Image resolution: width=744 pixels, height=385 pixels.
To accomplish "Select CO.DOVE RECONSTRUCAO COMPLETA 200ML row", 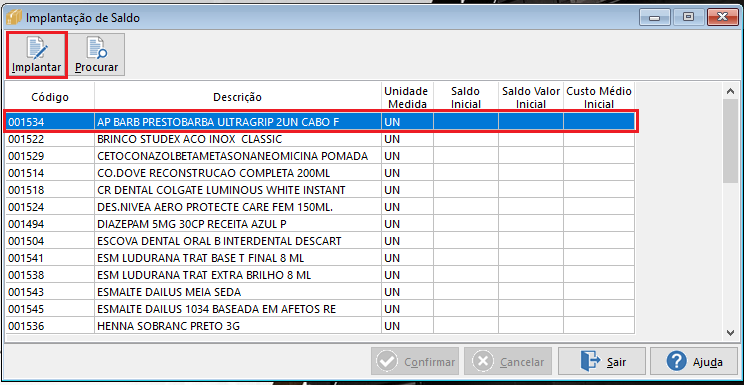I will pyautogui.click(x=320, y=173).
